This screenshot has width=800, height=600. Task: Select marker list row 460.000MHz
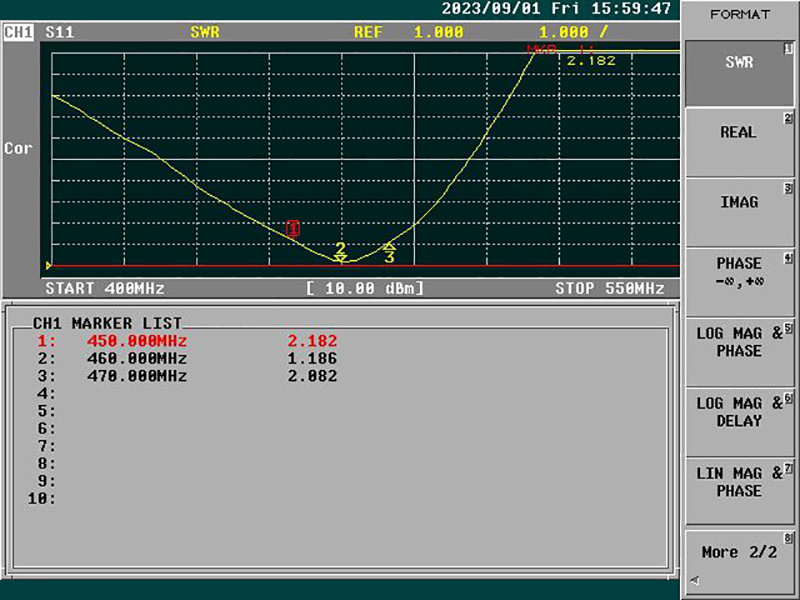coord(187,358)
